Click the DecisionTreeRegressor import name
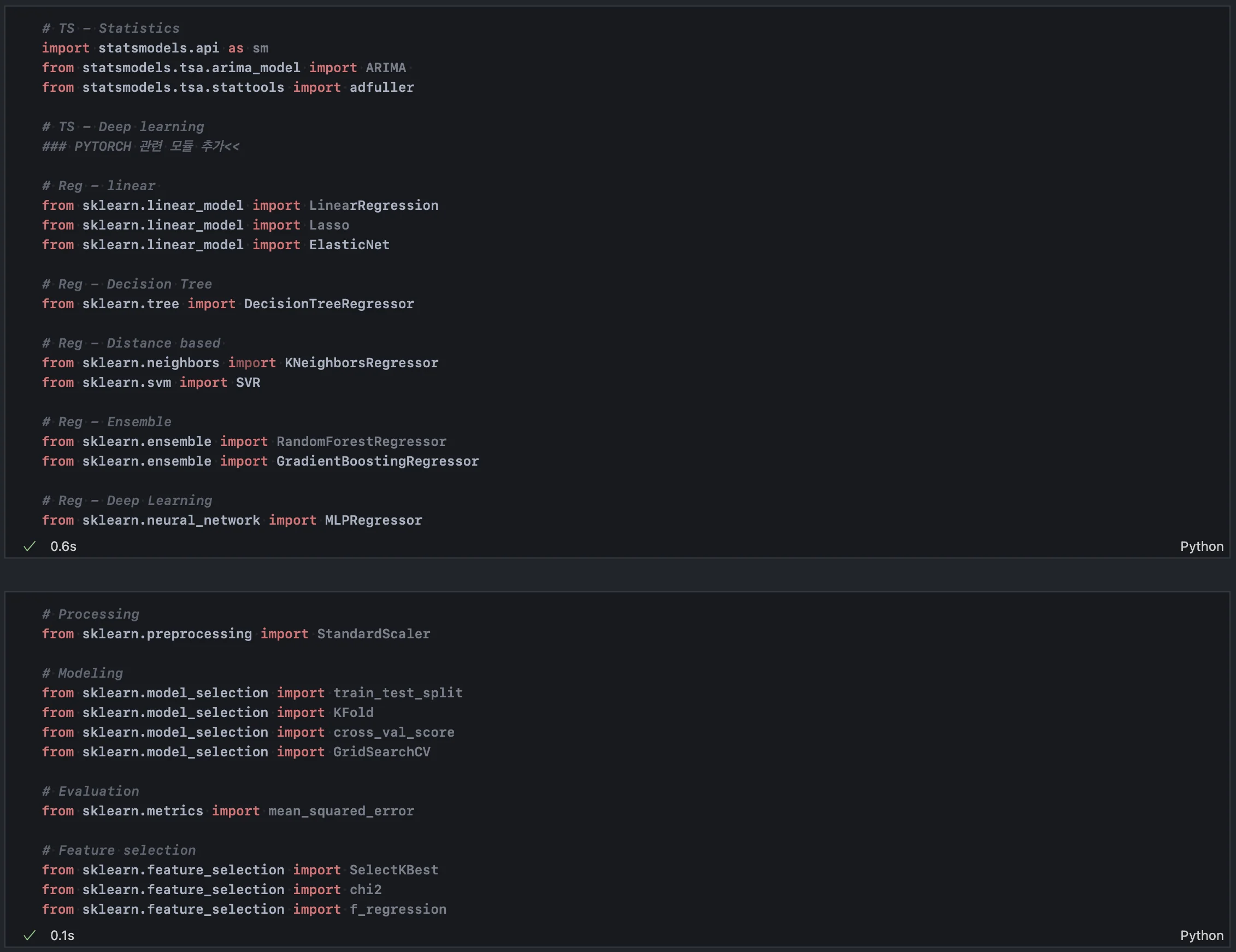1236x952 pixels. (x=329, y=304)
